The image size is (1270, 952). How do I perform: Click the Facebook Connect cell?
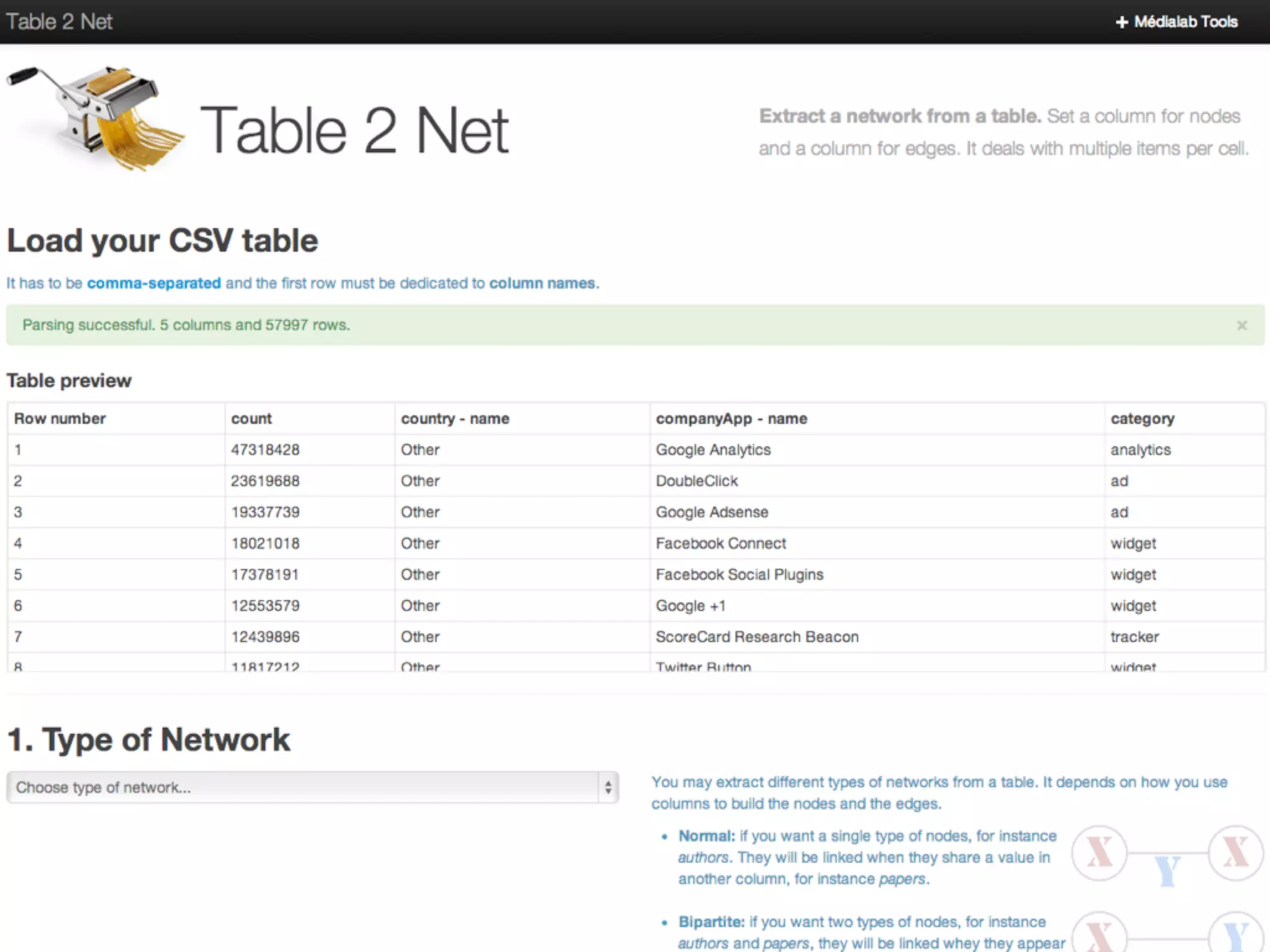tap(721, 544)
